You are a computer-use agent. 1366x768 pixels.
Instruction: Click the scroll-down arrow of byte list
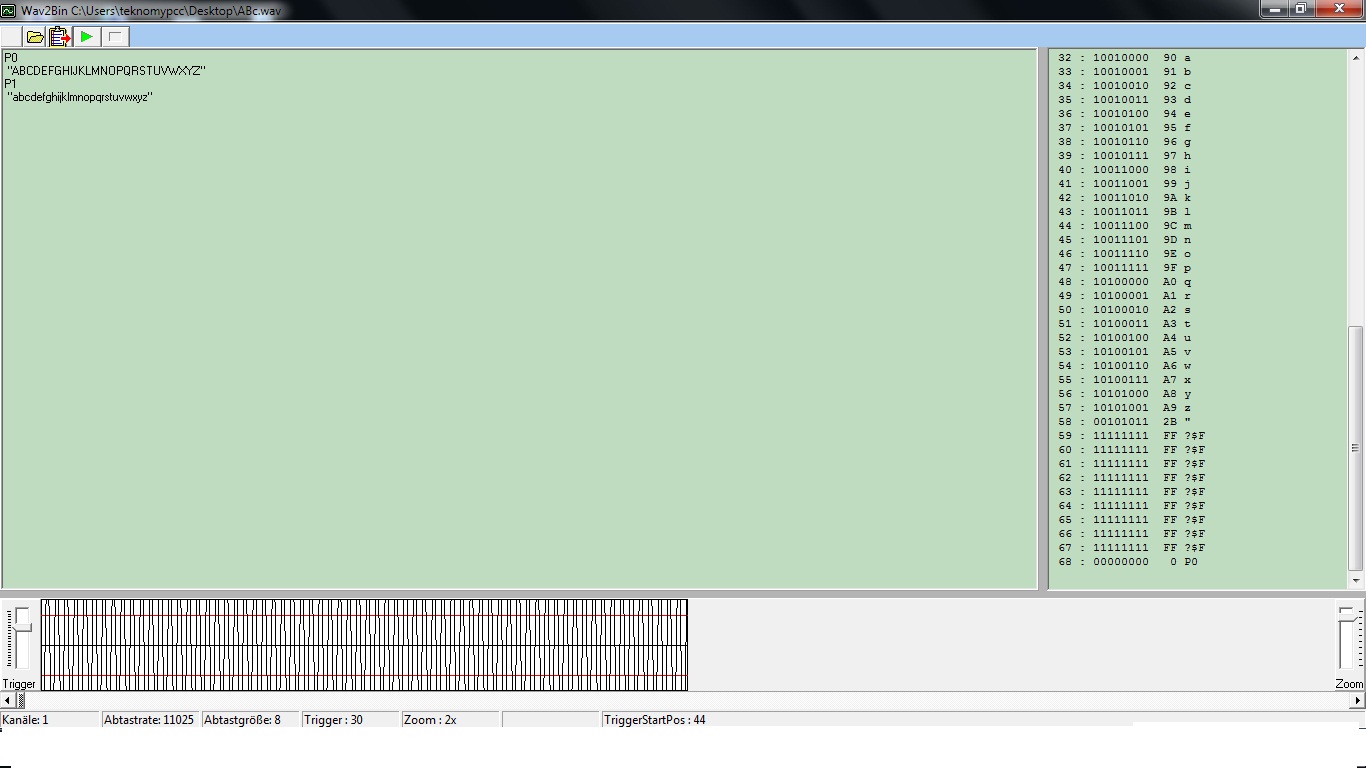(1357, 580)
